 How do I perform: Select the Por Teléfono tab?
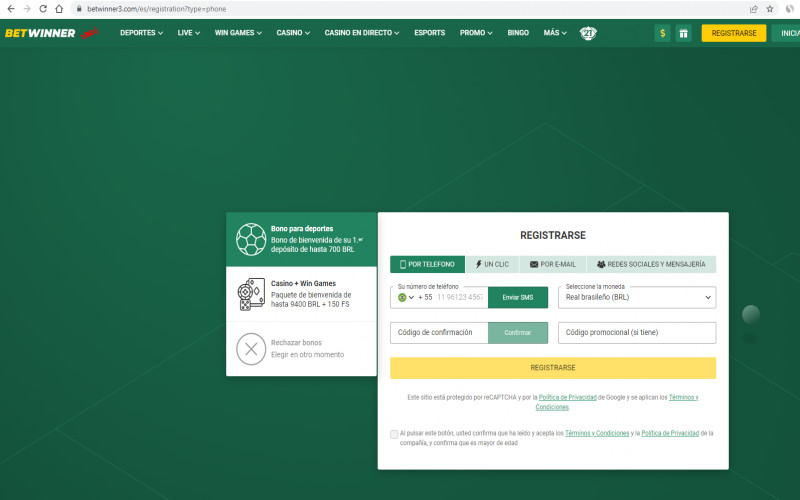428,264
